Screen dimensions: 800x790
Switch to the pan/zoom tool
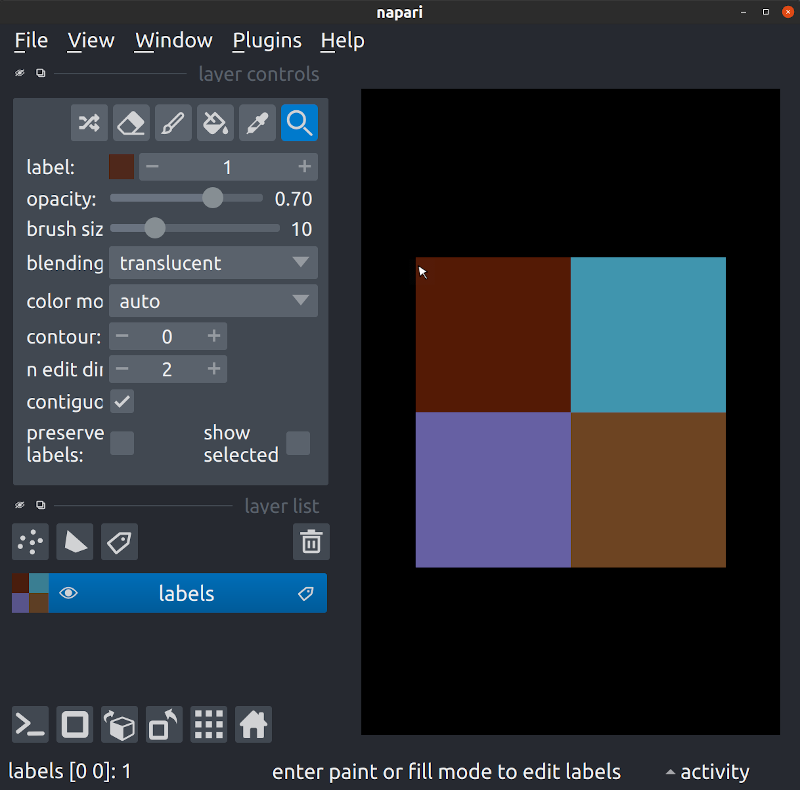coord(299,123)
